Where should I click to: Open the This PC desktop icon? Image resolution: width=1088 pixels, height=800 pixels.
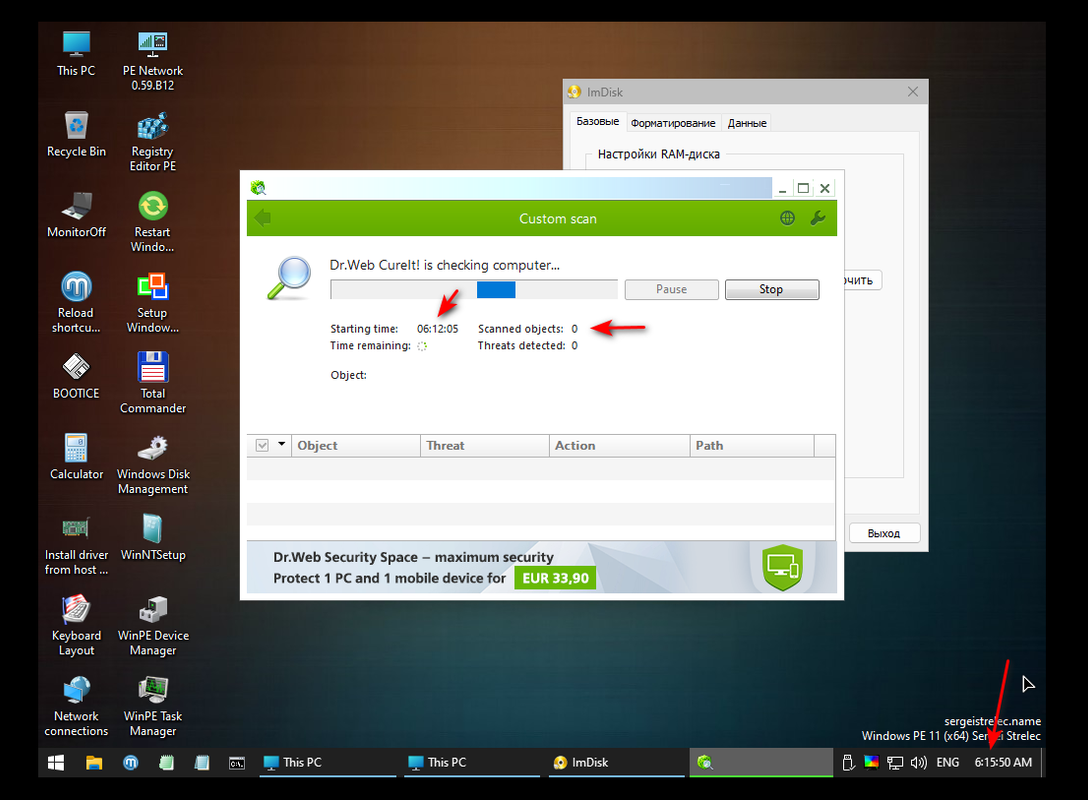click(76, 54)
